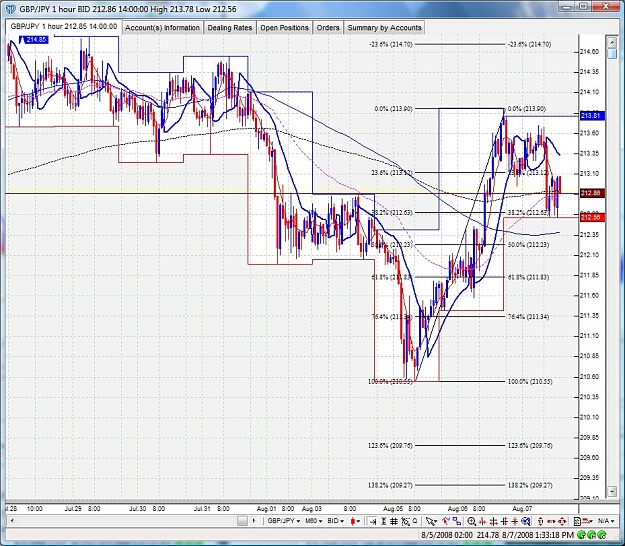Click the 214.78 value in status bar
Screen dimensions: 625x546
coord(487,535)
